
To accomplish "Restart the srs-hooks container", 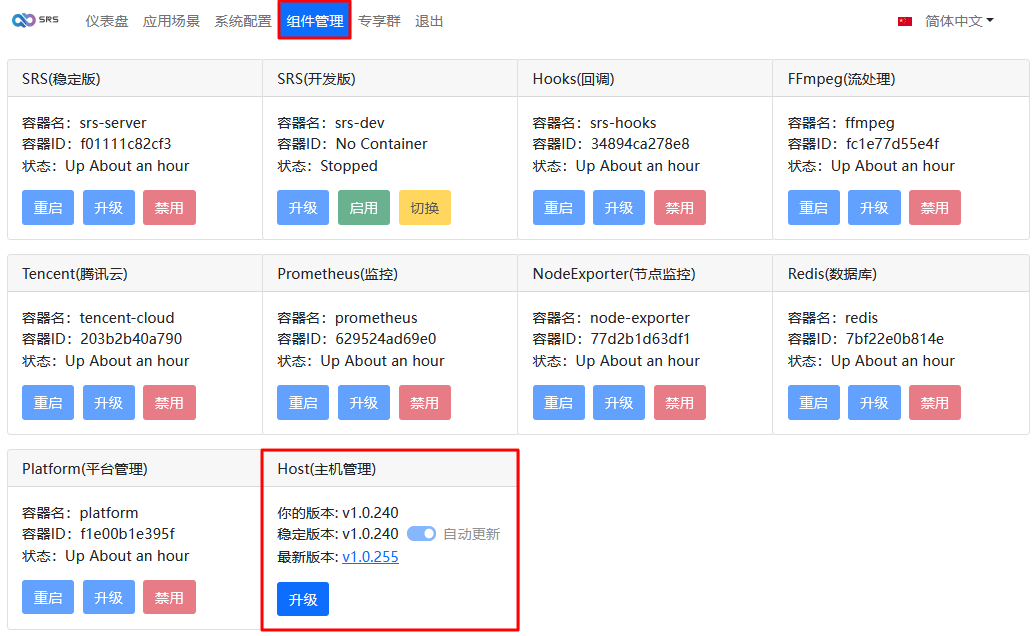I will click(x=558, y=207).
